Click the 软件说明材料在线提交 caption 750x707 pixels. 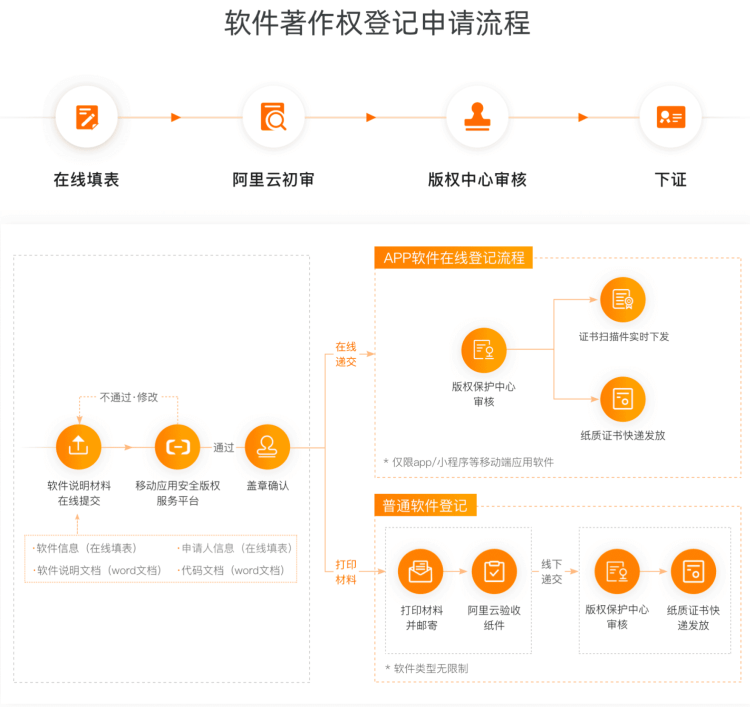[x=79, y=493]
